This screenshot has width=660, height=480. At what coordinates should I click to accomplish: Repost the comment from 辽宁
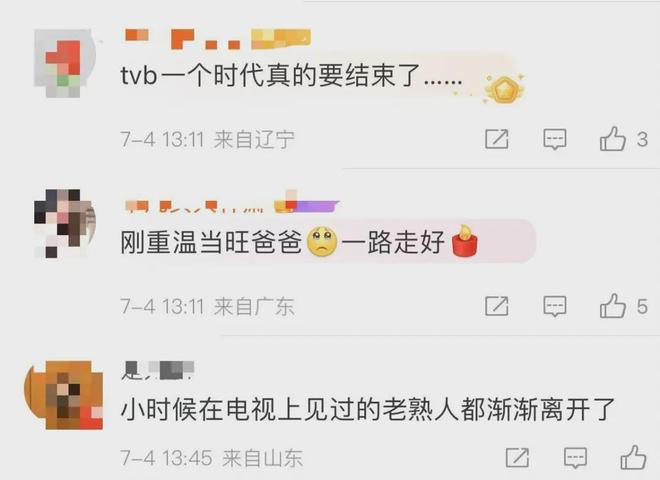click(497, 139)
